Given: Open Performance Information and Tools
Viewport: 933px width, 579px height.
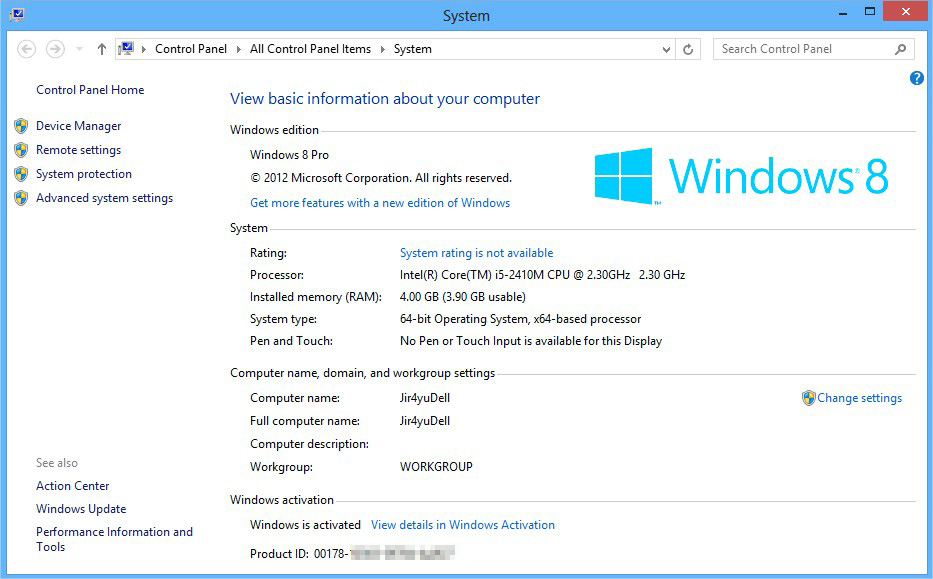Looking at the screenshot, I should [114, 539].
